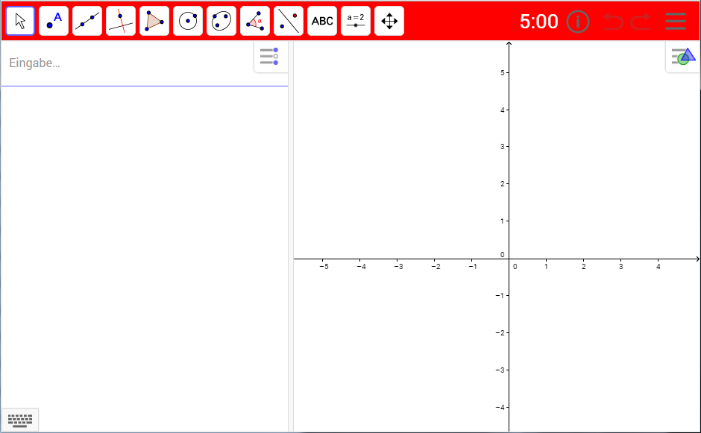Viewport: 701px width, 433px height.
Task: Open exam info circle icon
Action: 578,21
